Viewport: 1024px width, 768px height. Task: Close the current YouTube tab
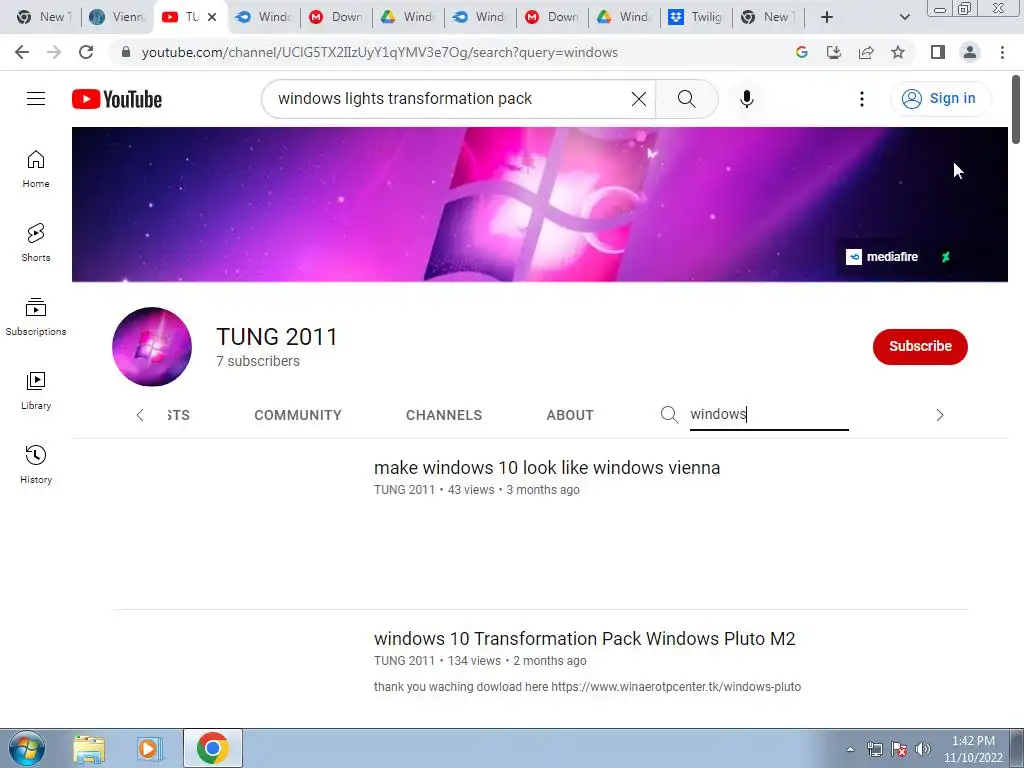[212, 17]
